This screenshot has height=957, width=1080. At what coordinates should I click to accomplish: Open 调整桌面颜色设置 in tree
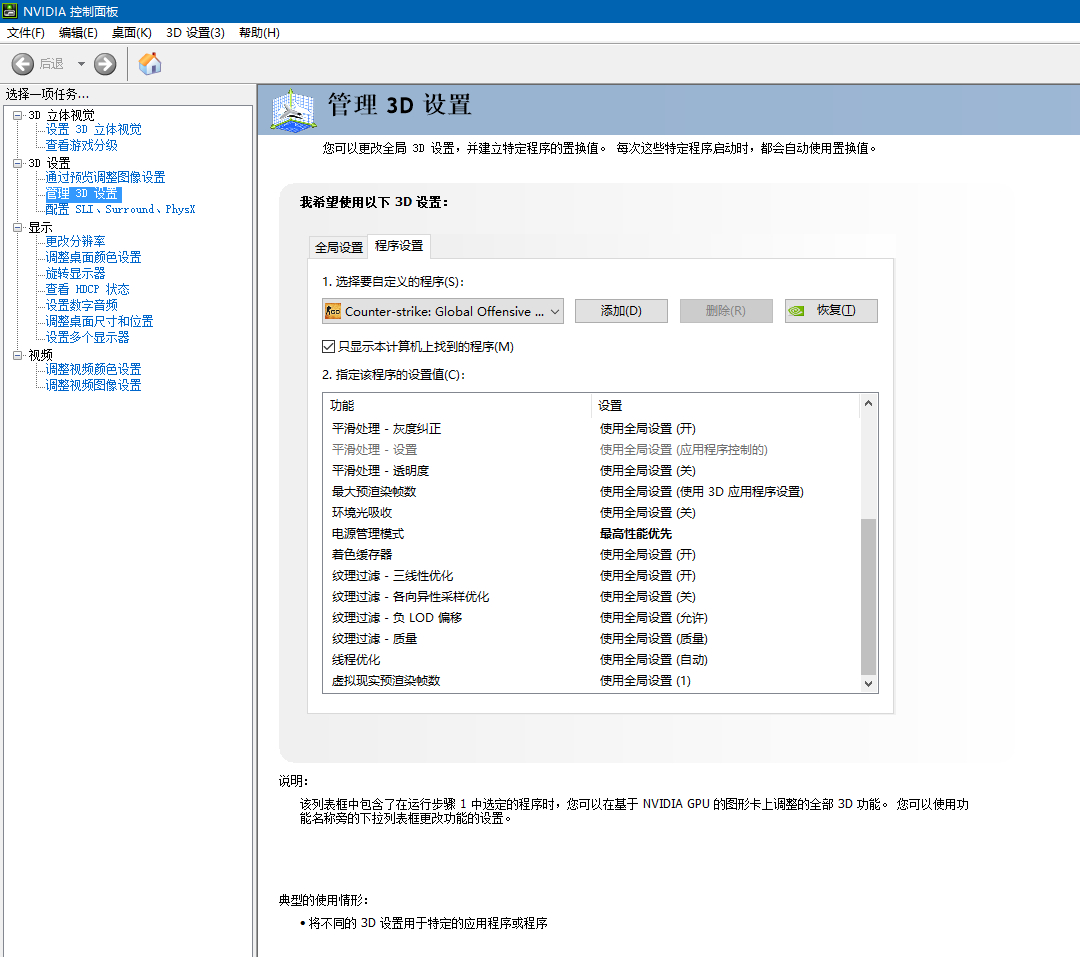click(x=94, y=258)
